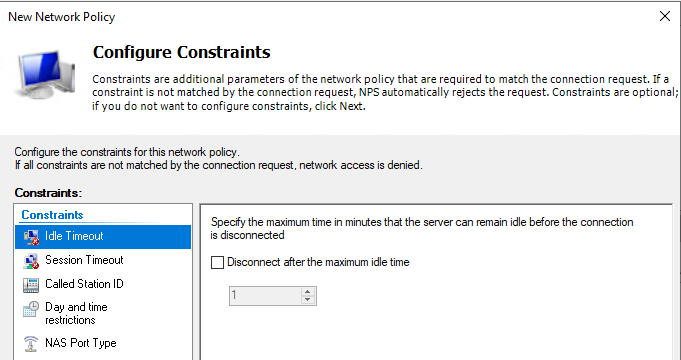Open the Called Station ID constraint
This screenshot has height=360, width=681.
click(x=103, y=284)
